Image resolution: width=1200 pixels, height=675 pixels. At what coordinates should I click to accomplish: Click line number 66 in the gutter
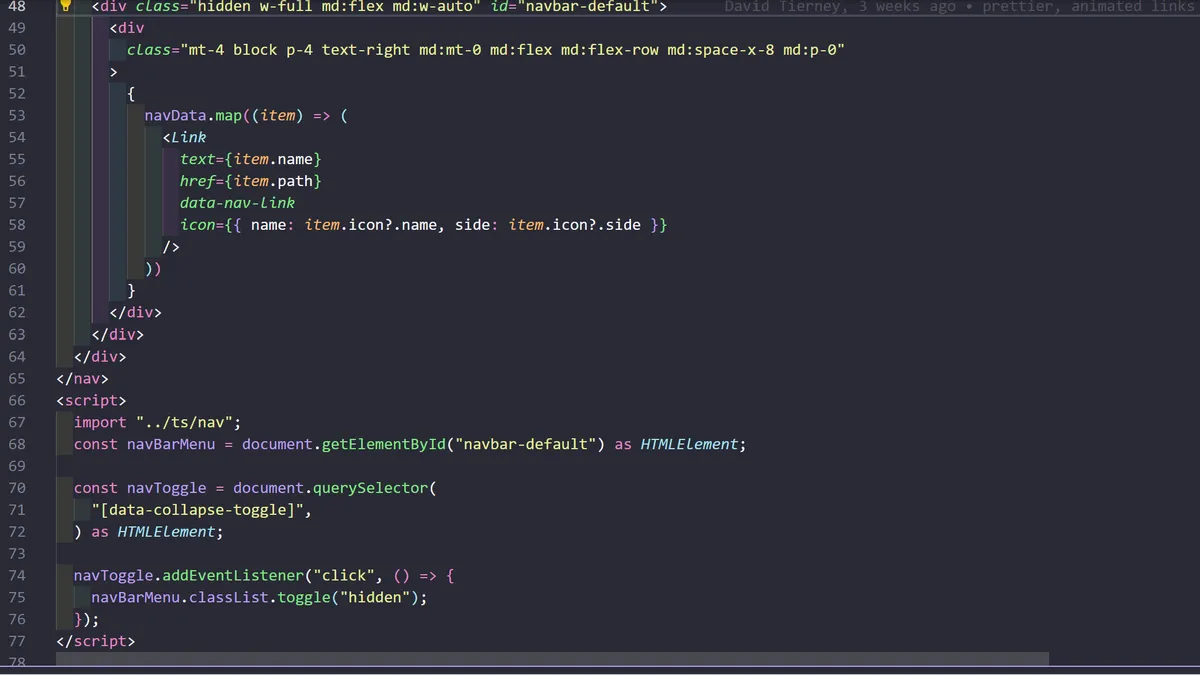[17, 401]
